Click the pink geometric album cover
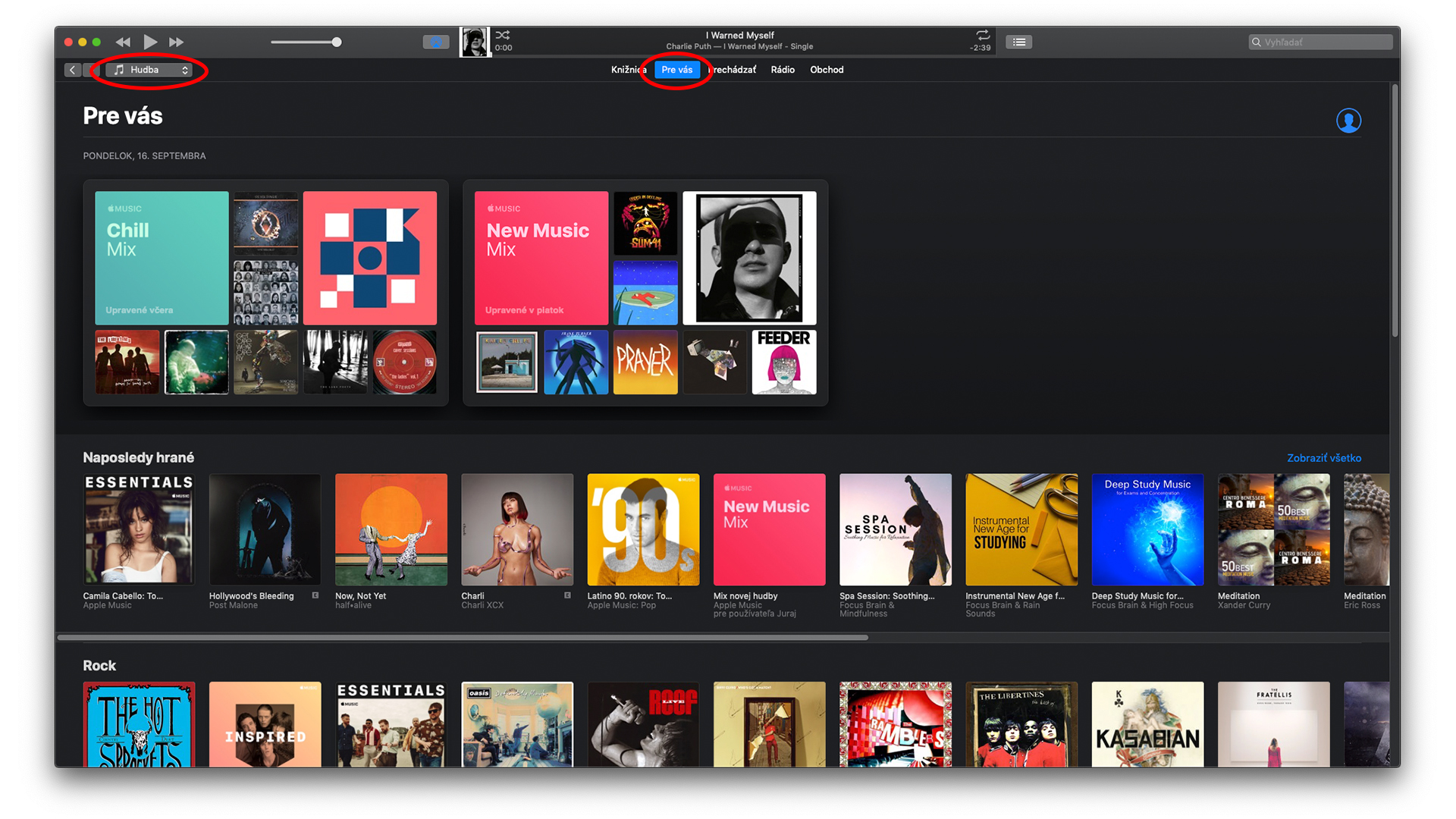This screenshot has width=1456, height=819. click(x=370, y=258)
